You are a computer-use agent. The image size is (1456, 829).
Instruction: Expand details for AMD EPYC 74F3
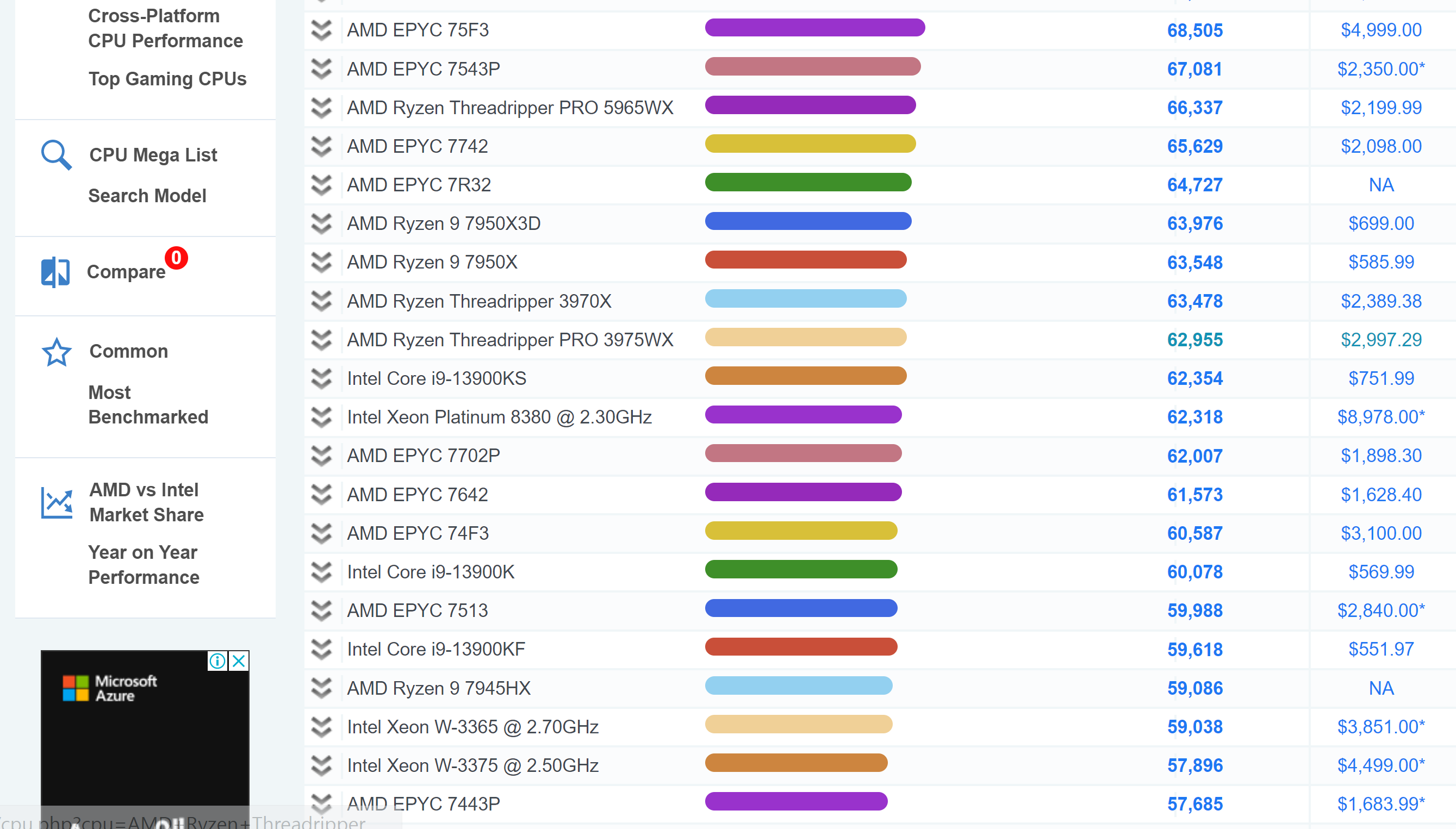coord(322,533)
